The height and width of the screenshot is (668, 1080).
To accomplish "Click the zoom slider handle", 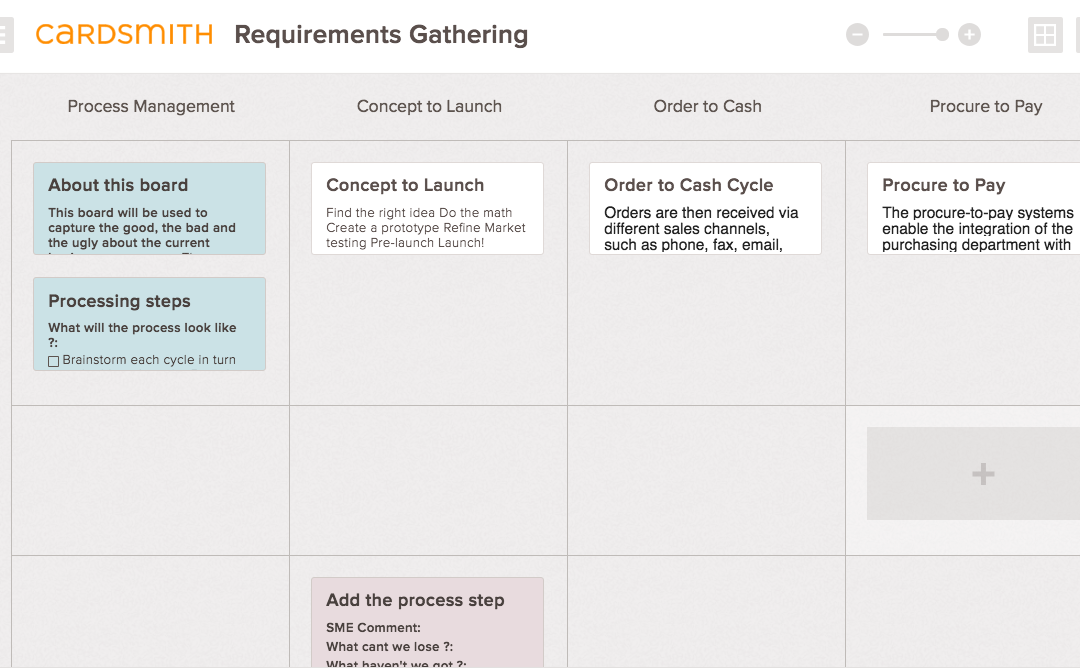I will (x=942, y=34).
